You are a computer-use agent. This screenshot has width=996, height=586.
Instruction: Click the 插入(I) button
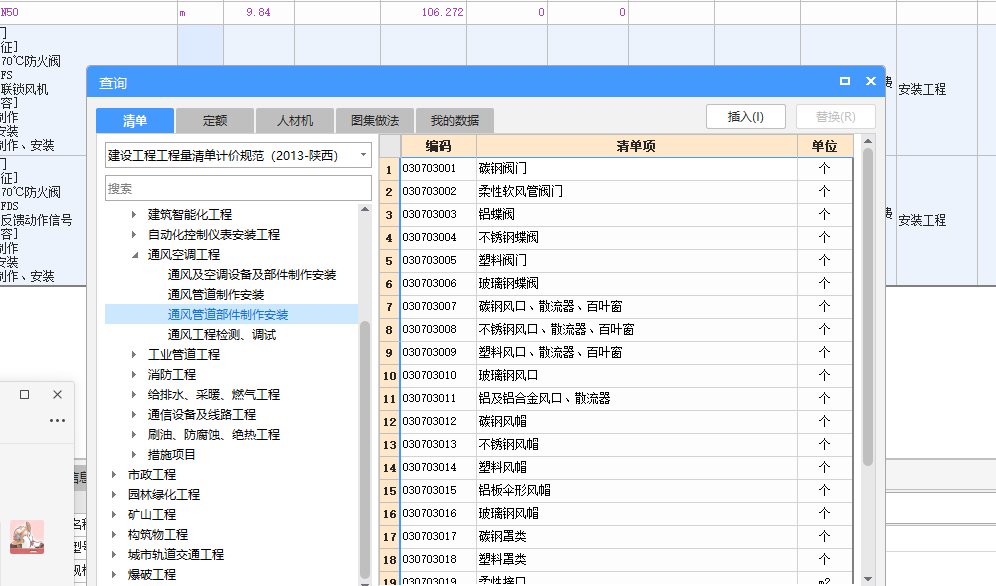coord(746,117)
